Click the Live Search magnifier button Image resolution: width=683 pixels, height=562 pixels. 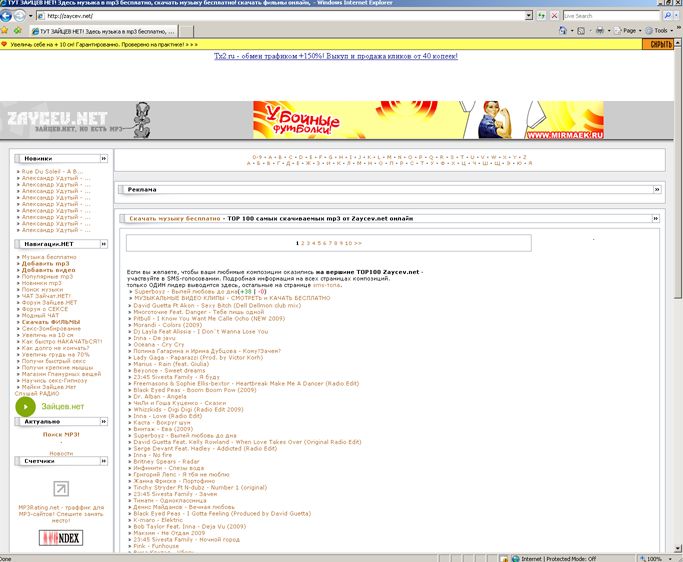(668, 16)
